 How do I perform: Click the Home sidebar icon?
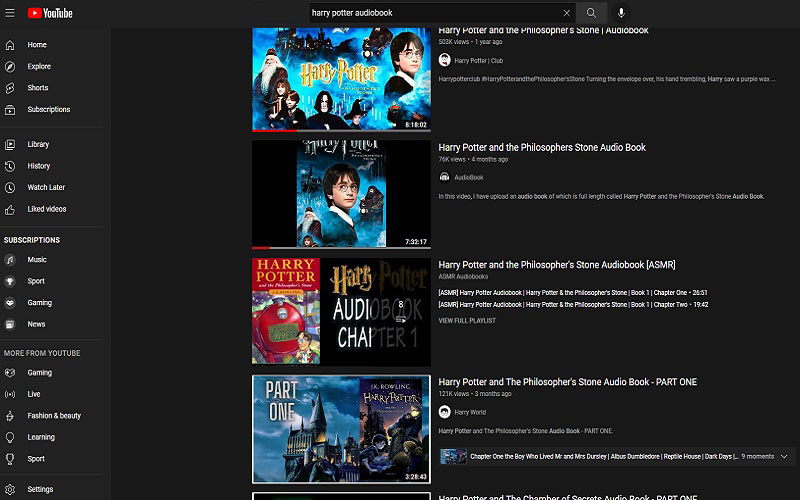10,45
